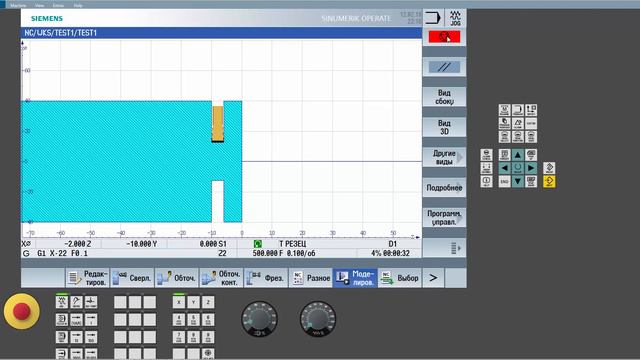Click the > next softkeys arrow
The height and width of the screenshot is (360, 640).
click(x=433, y=278)
